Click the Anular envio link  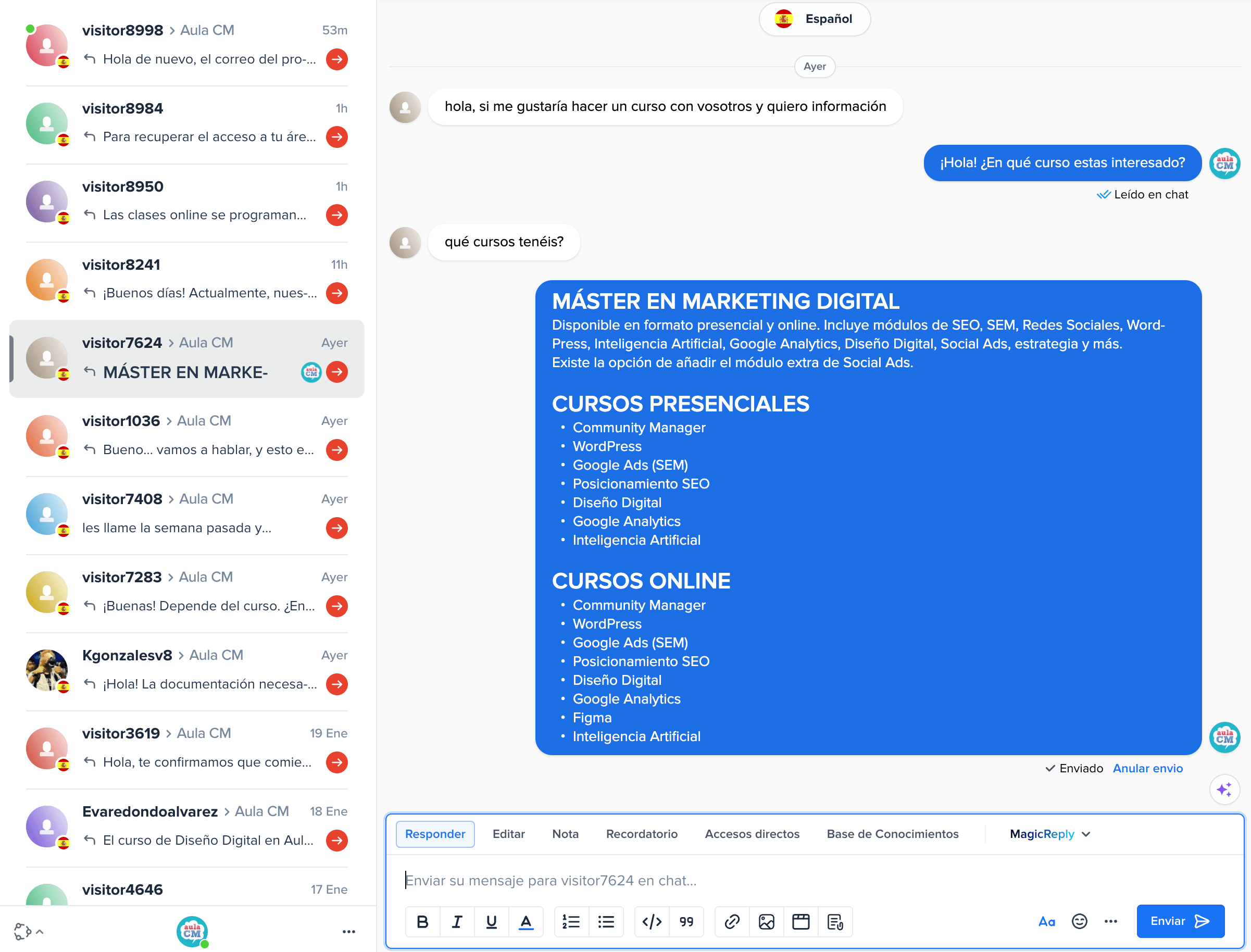(x=1147, y=768)
